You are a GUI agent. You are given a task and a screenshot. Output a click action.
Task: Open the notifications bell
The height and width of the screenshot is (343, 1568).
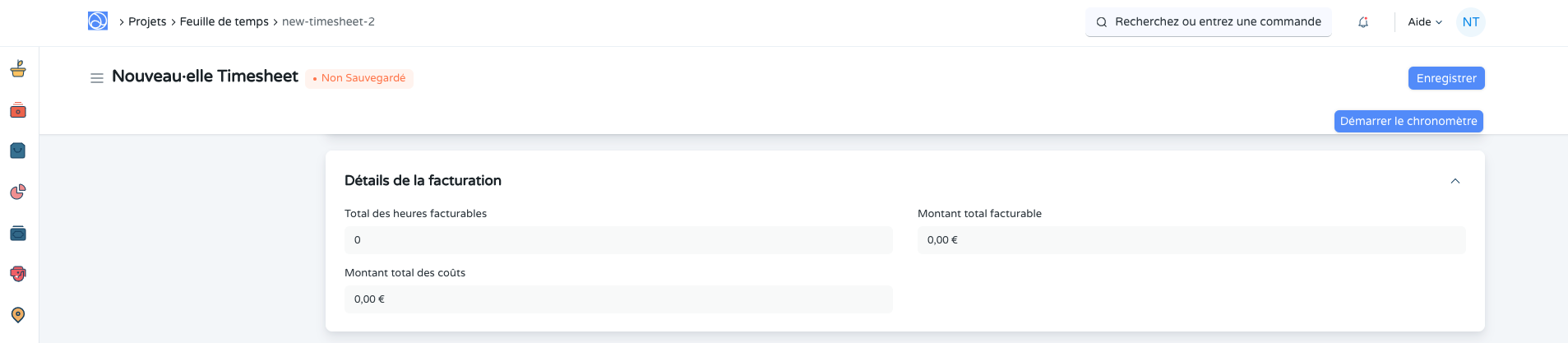coord(1363,22)
